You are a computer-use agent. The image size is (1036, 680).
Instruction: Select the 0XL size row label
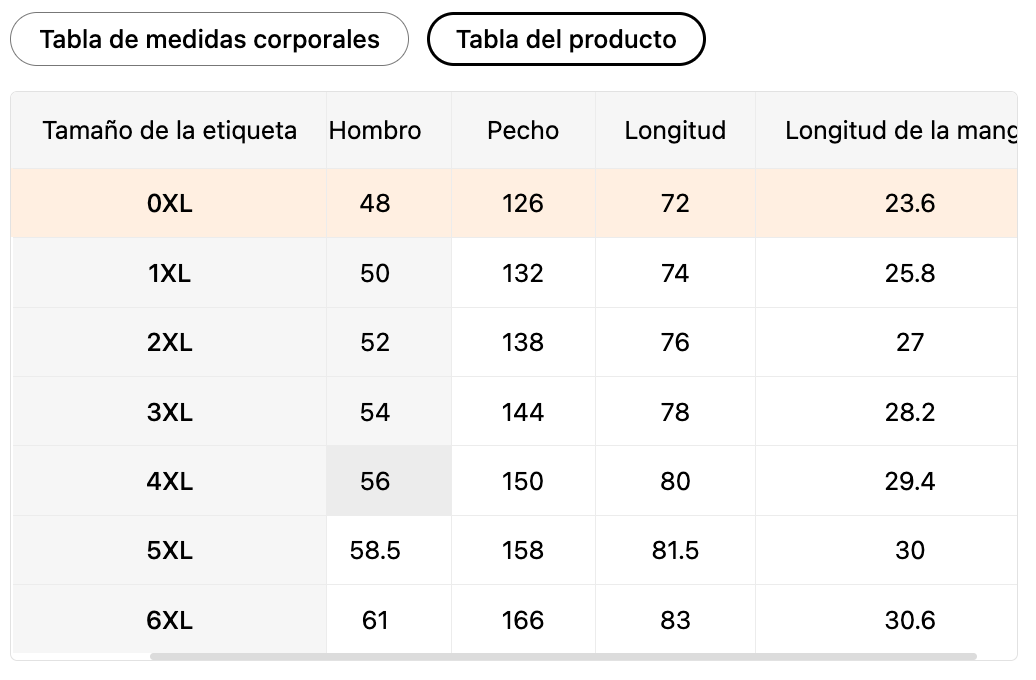tap(169, 204)
